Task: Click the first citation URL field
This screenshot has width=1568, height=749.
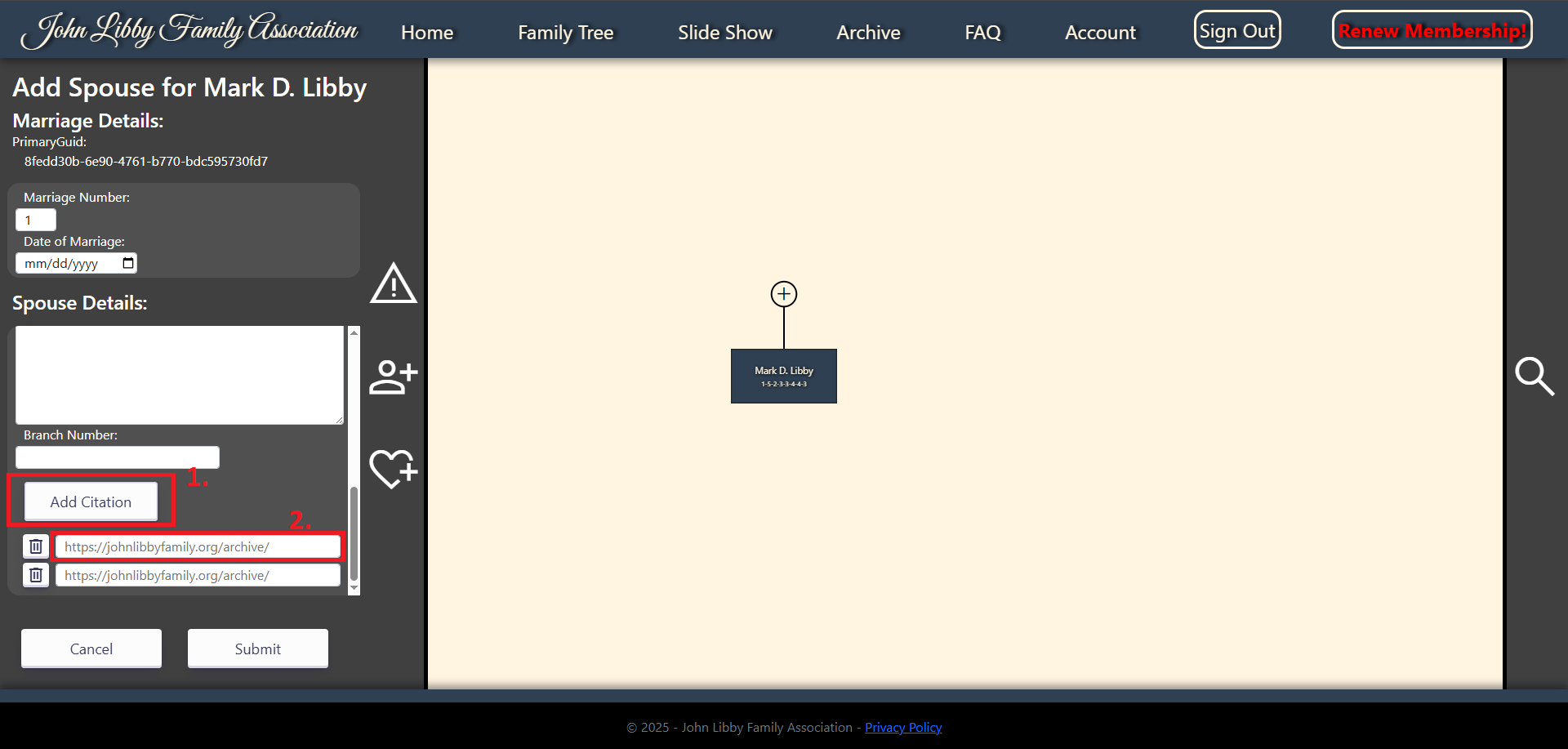Action: click(x=198, y=546)
